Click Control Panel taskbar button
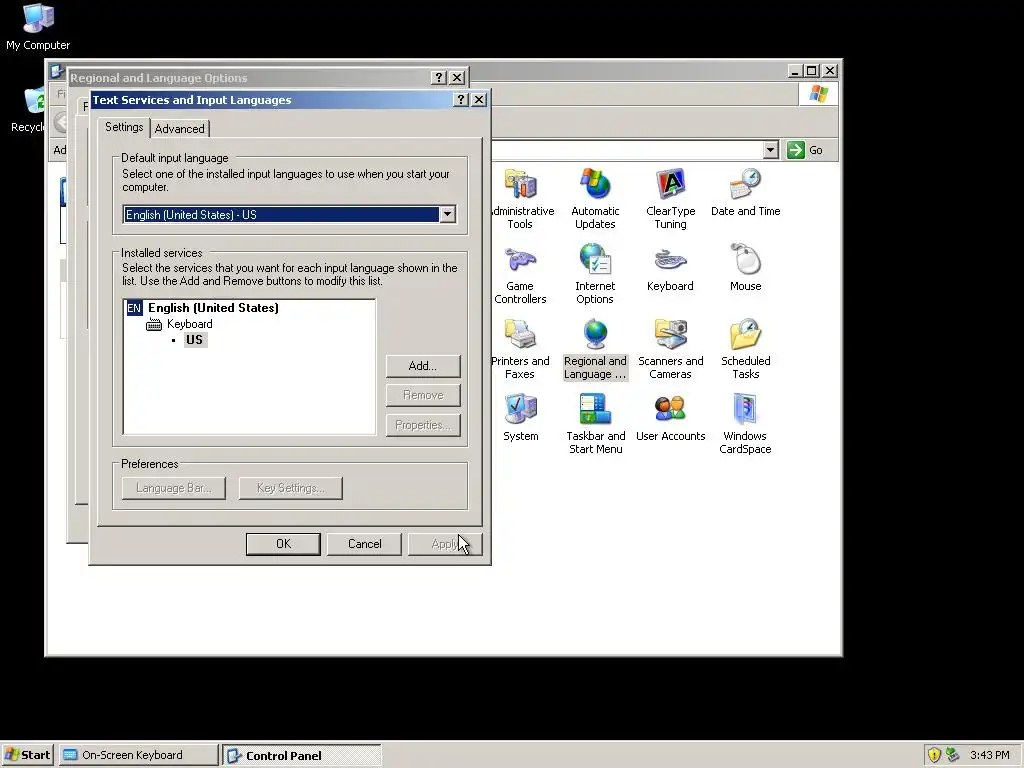This screenshot has height=768, width=1024. point(302,755)
